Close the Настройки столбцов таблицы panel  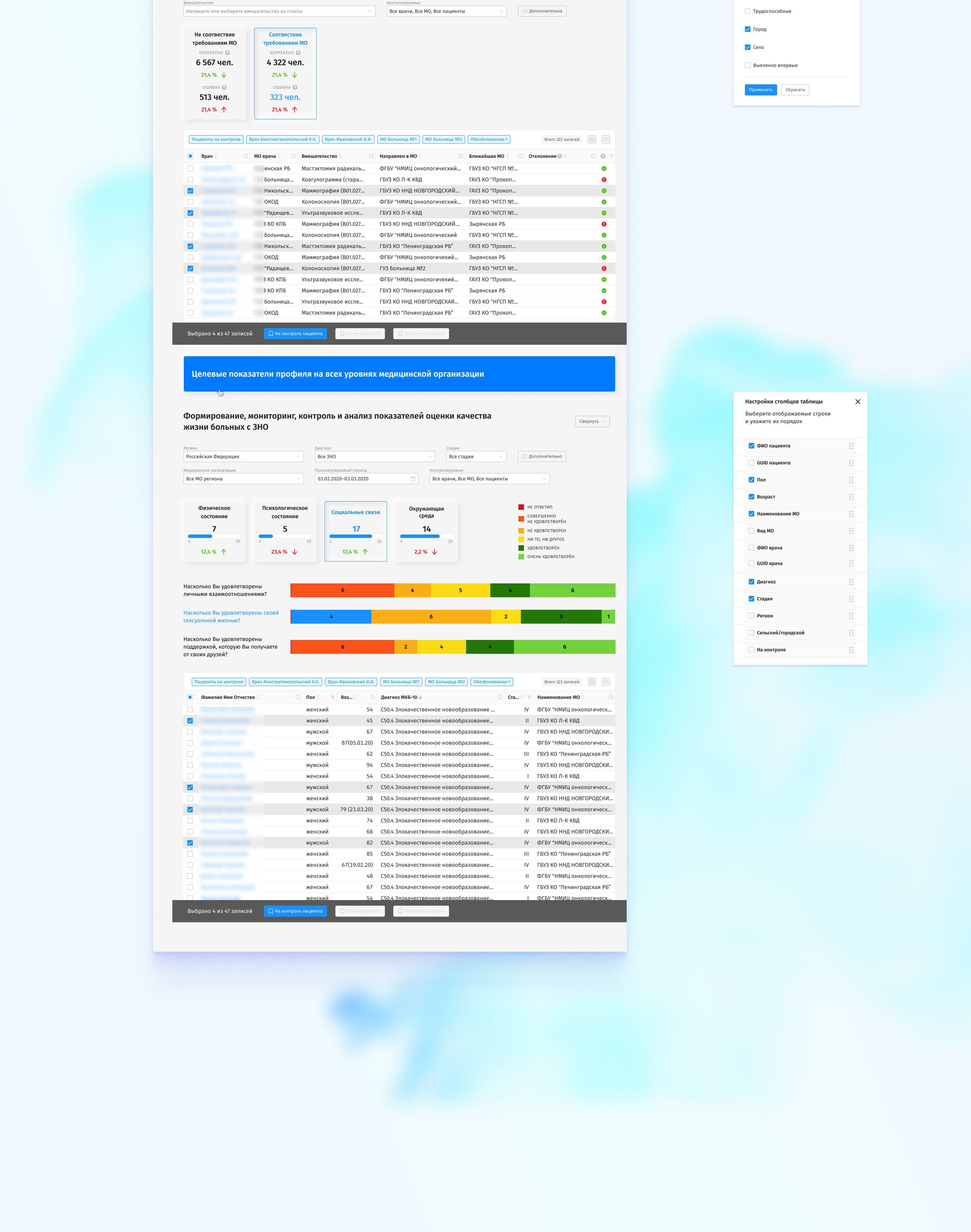[858, 401]
